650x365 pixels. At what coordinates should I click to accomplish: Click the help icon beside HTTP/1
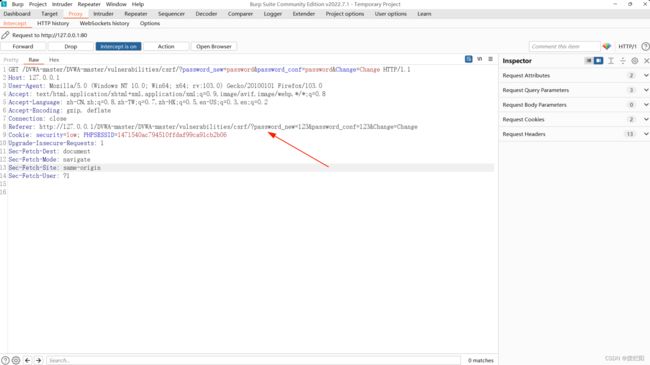[x=645, y=46]
